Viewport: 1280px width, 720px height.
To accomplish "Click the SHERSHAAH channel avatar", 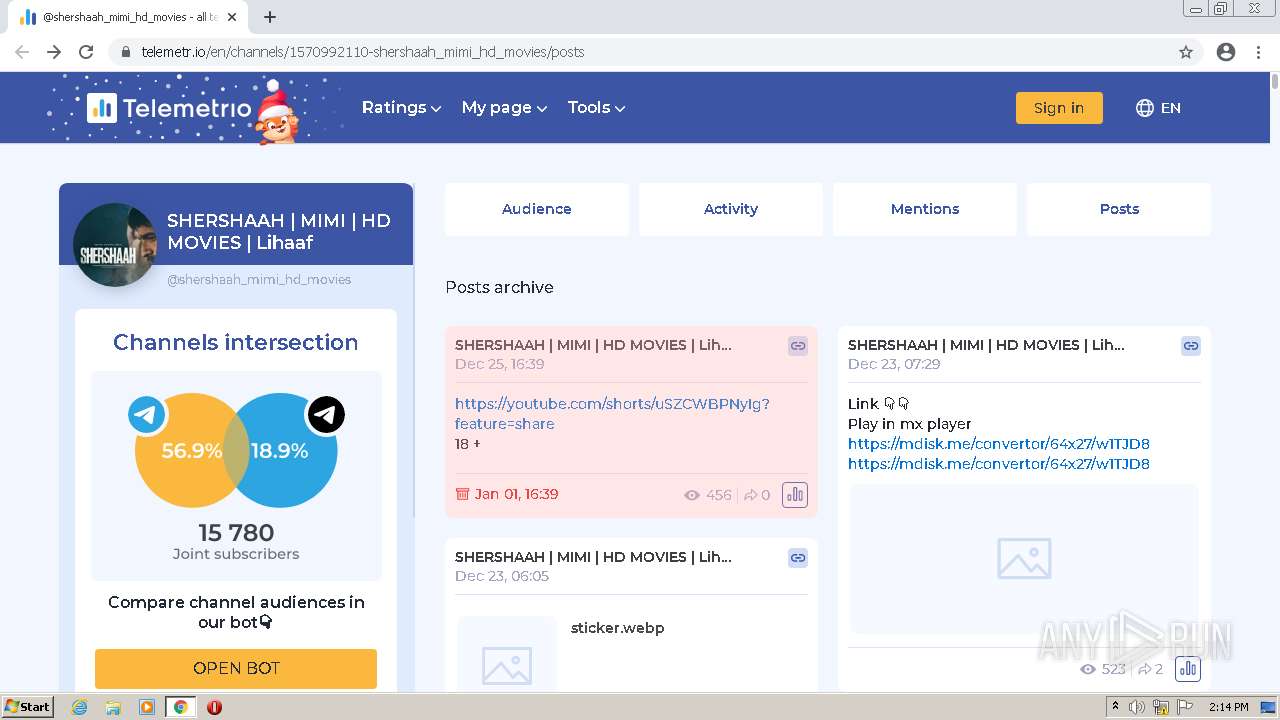I will coord(115,245).
